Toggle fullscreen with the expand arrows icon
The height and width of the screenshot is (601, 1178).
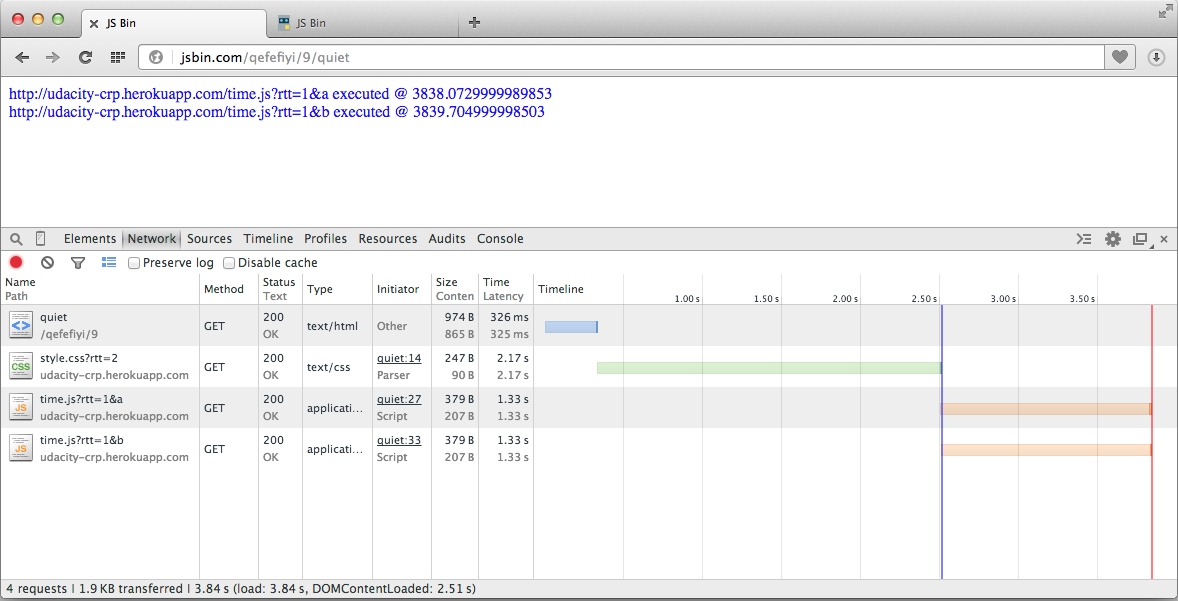[x=1165, y=11]
